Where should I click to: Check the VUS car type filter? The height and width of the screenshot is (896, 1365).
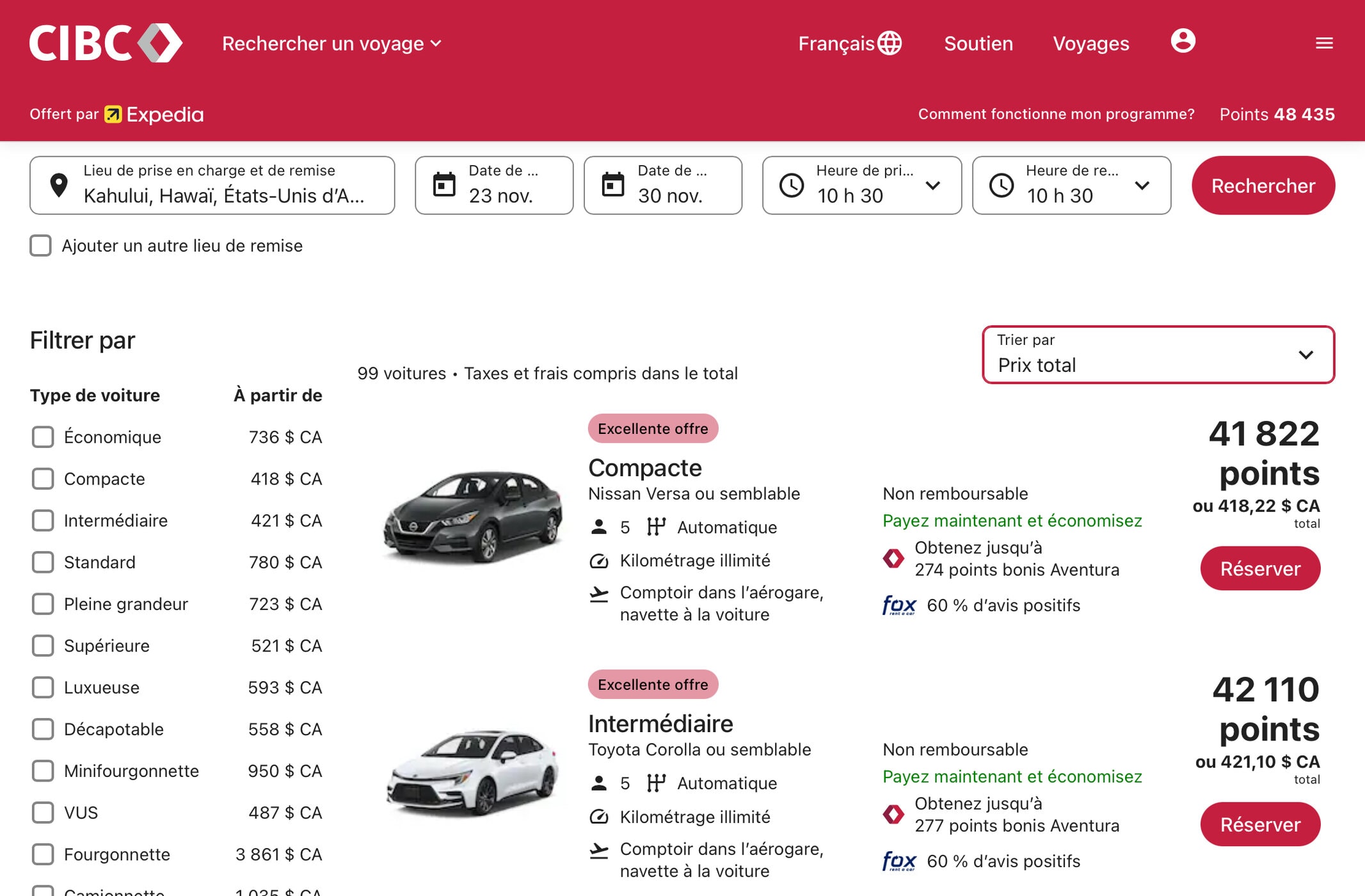43,812
